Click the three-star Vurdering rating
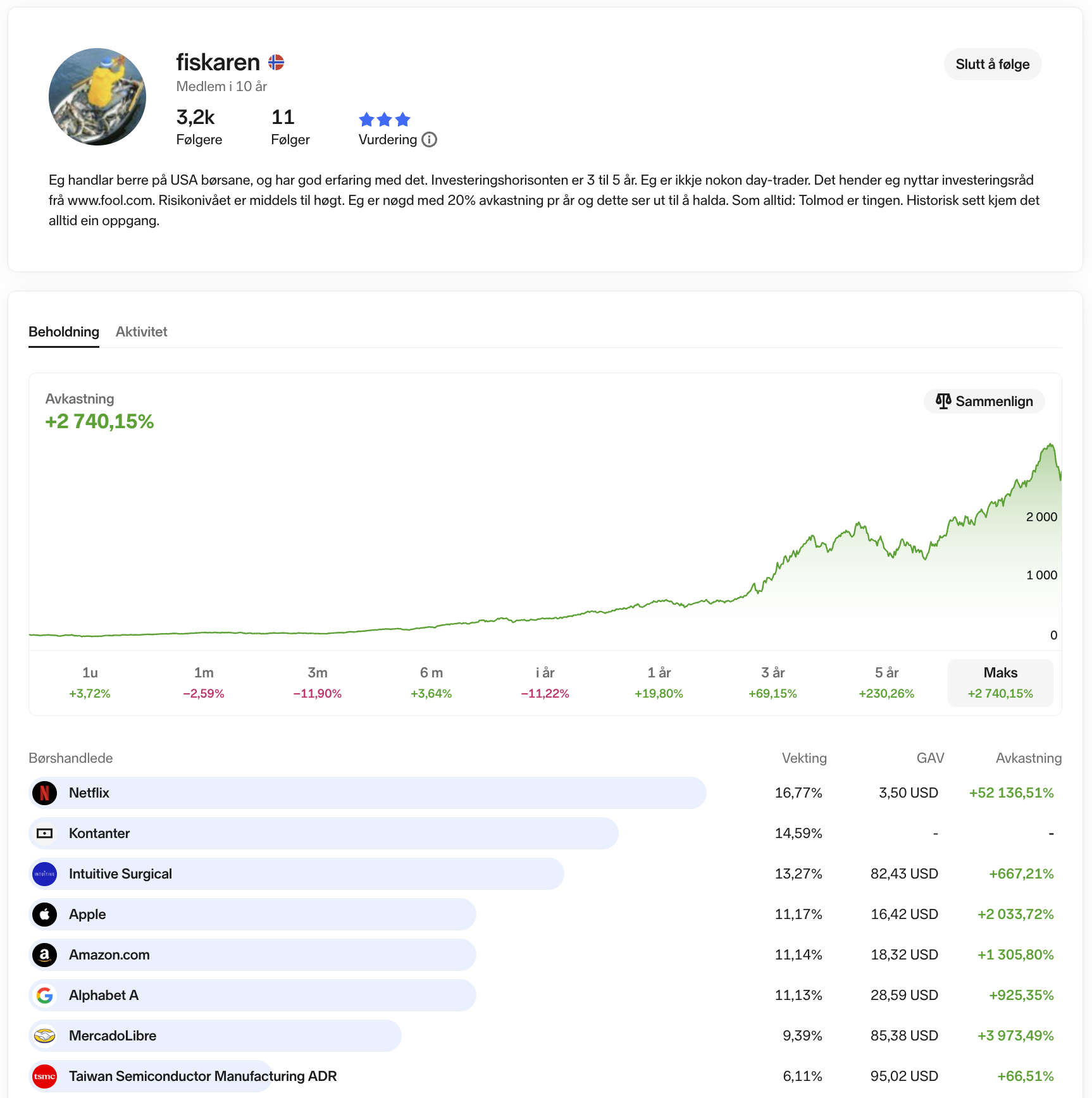This screenshot has width=1092, height=1098. click(385, 119)
